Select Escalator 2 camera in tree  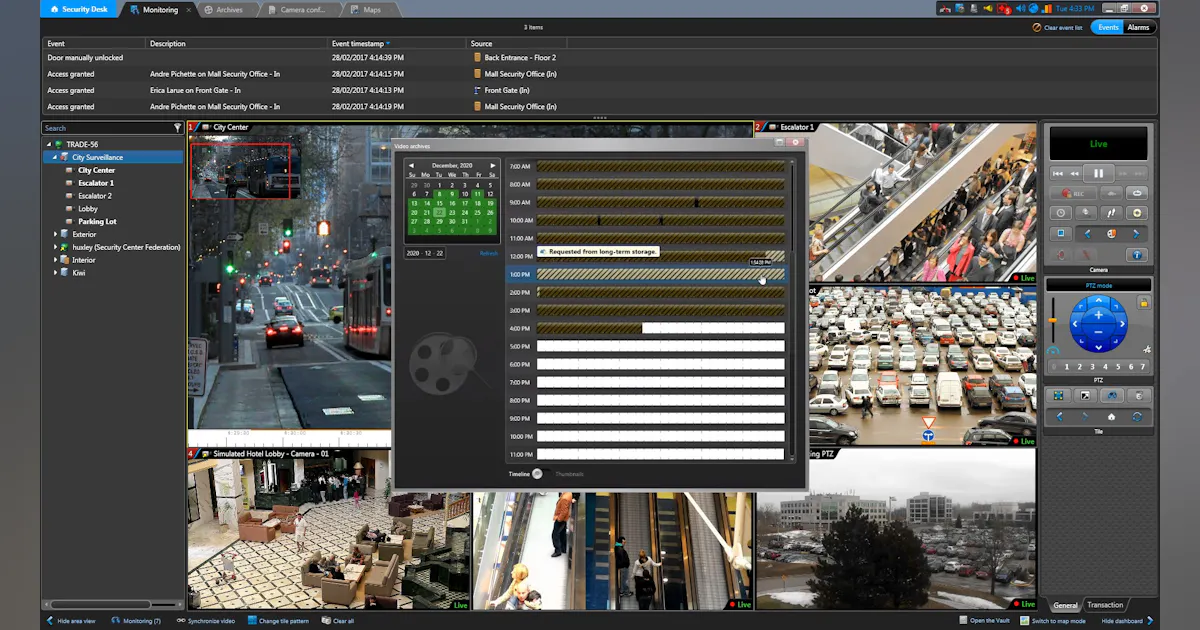click(x=95, y=196)
